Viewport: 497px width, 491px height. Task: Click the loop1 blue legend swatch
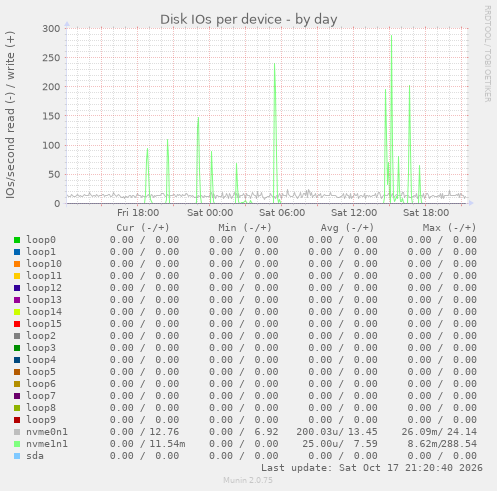pyautogui.click(x=17, y=252)
